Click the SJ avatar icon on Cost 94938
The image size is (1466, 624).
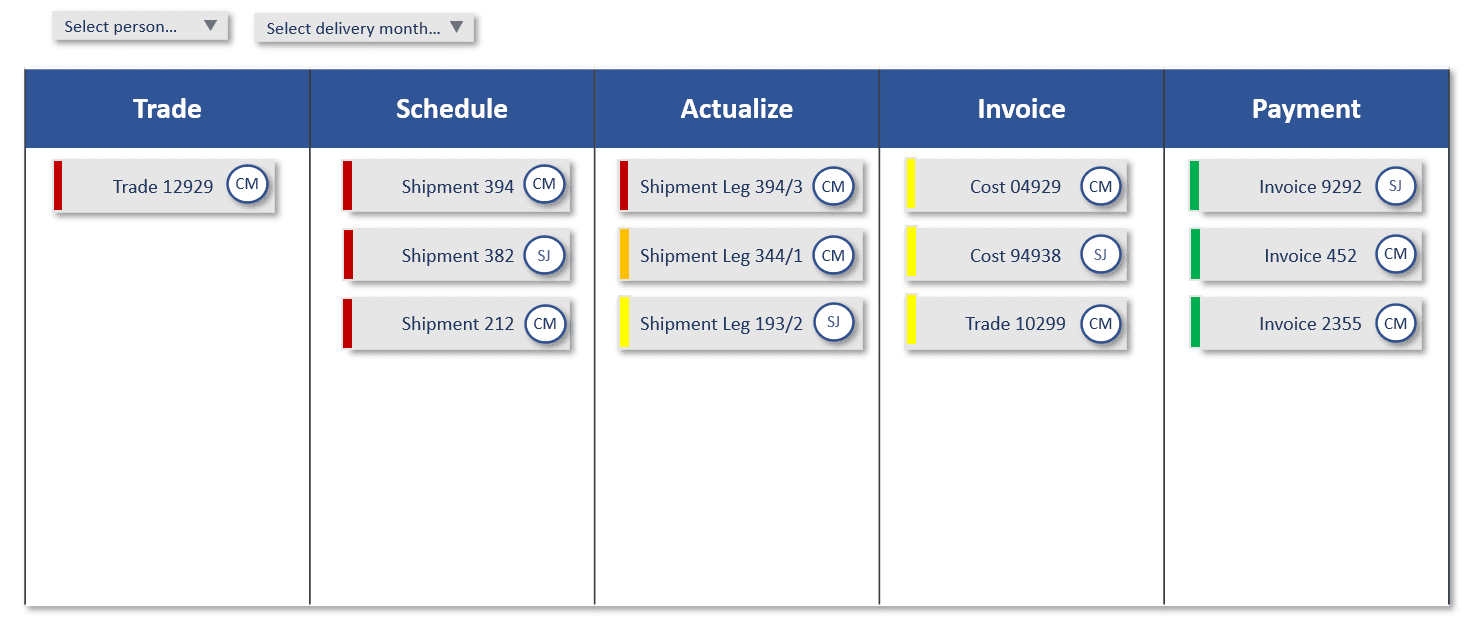coord(1100,255)
